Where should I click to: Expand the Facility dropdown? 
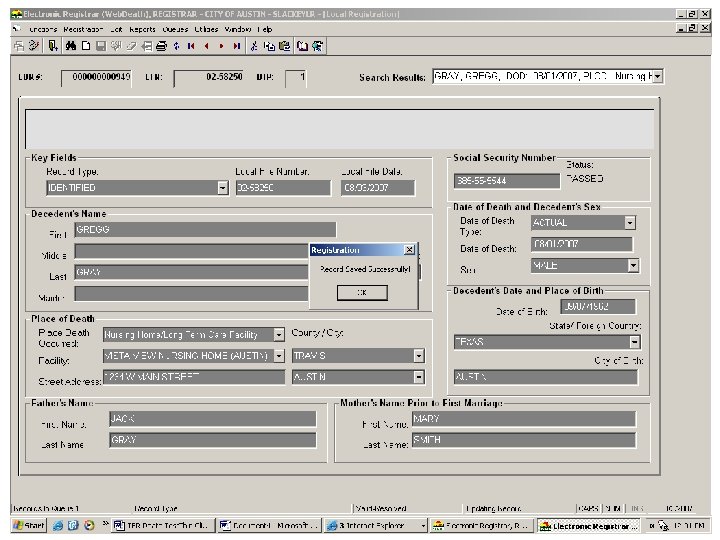click(279, 356)
